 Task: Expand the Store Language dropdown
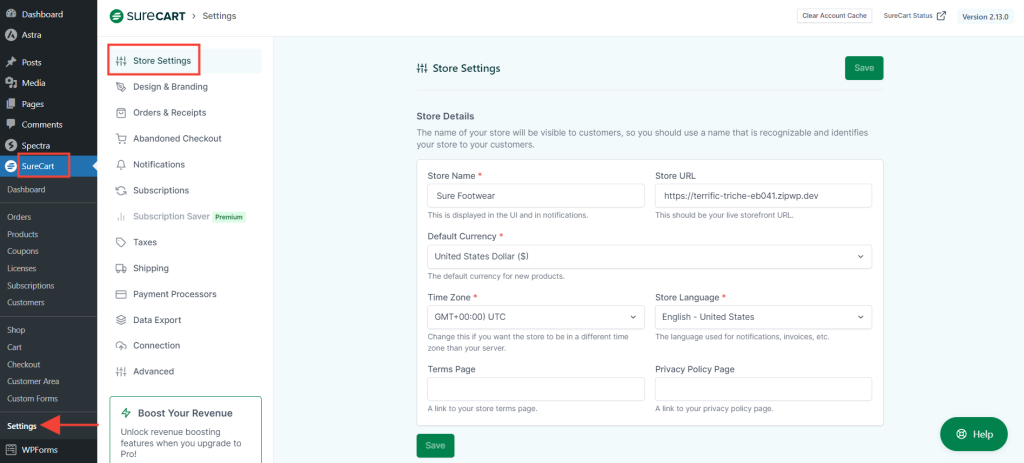(763, 317)
